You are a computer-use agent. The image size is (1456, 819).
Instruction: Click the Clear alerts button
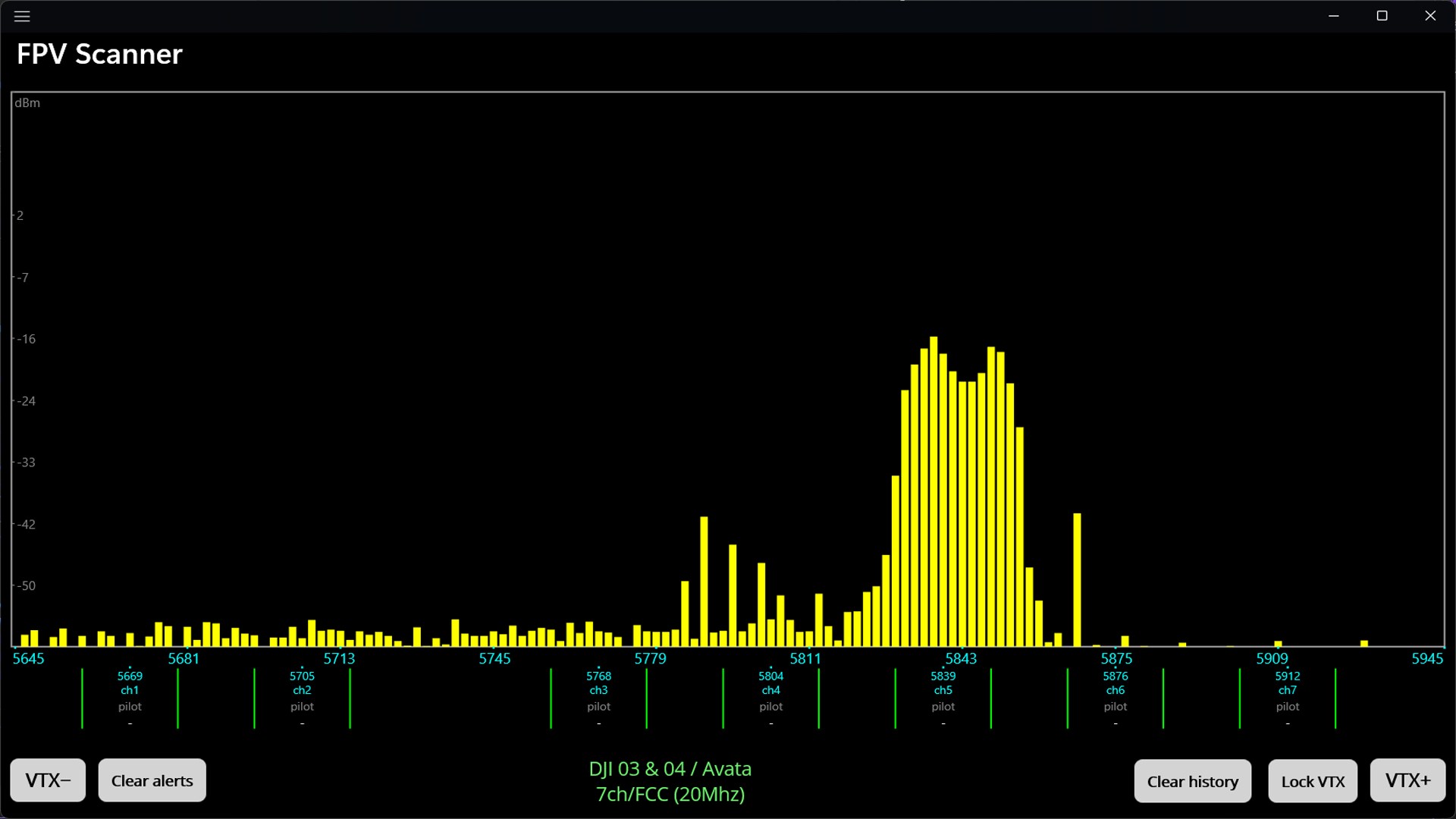coord(152,780)
